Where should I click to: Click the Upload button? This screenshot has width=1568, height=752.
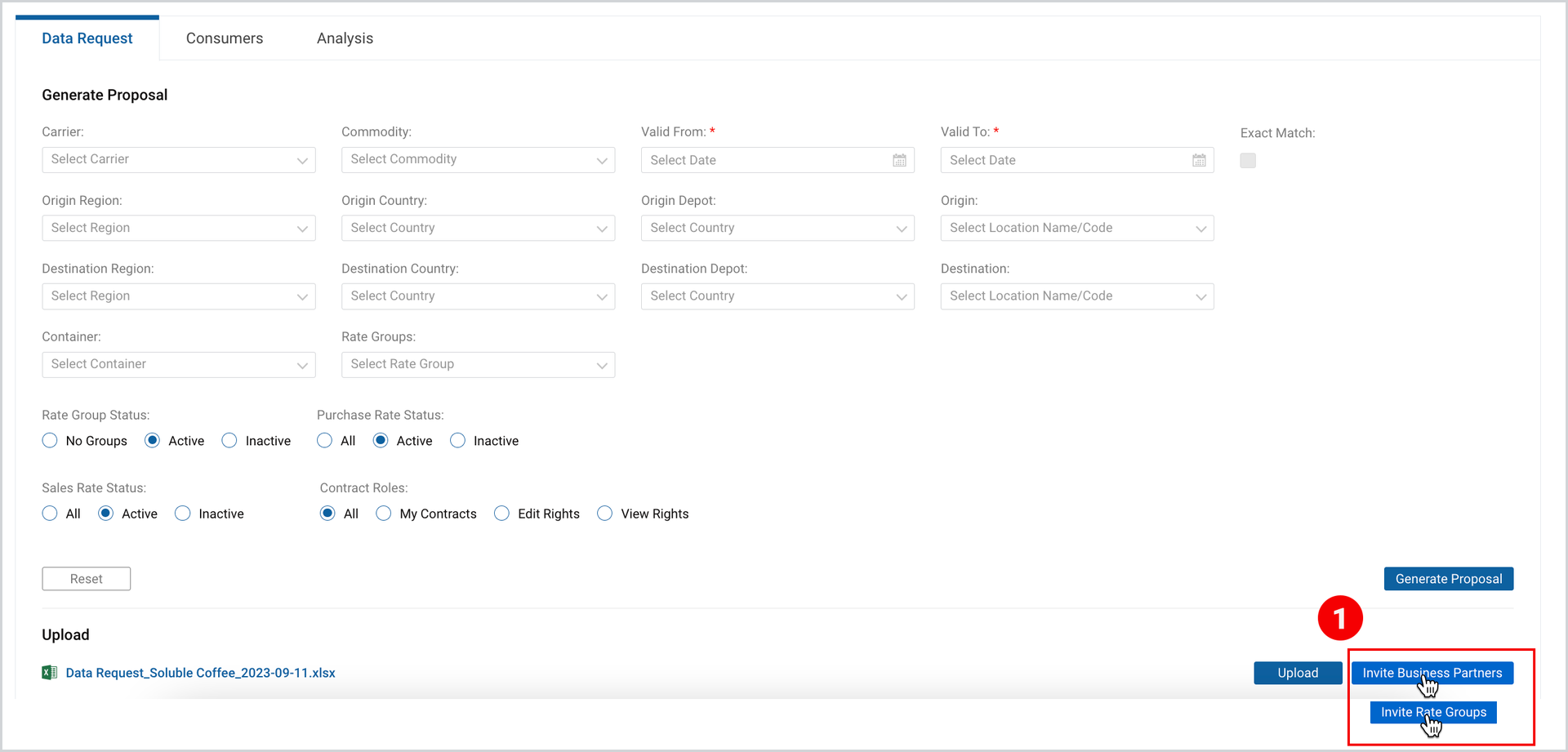pyautogui.click(x=1298, y=673)
